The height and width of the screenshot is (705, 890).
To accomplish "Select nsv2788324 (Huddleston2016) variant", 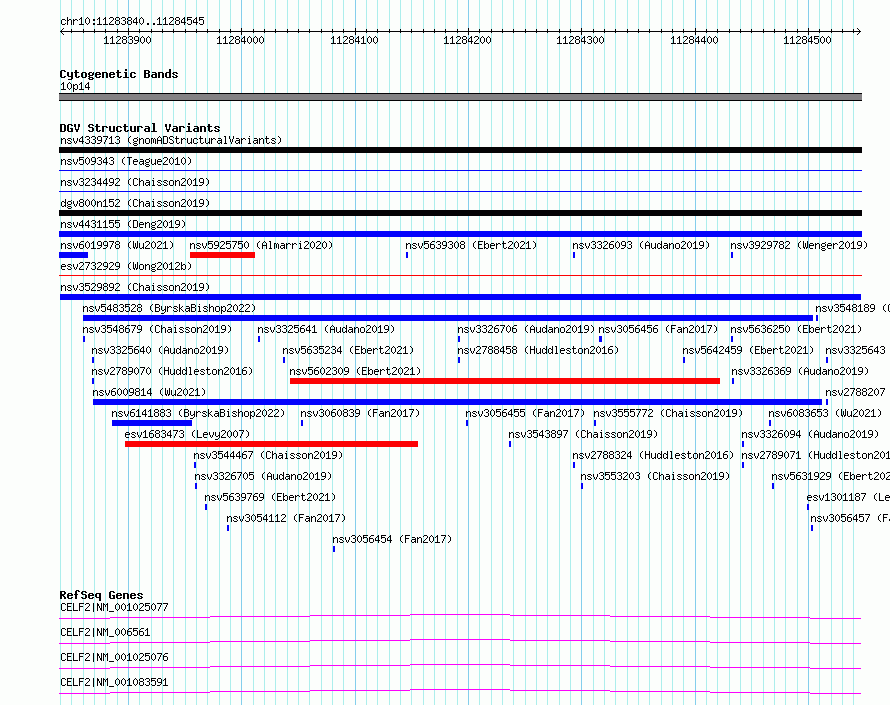I will pyautogui.click(x=653, y=455).
